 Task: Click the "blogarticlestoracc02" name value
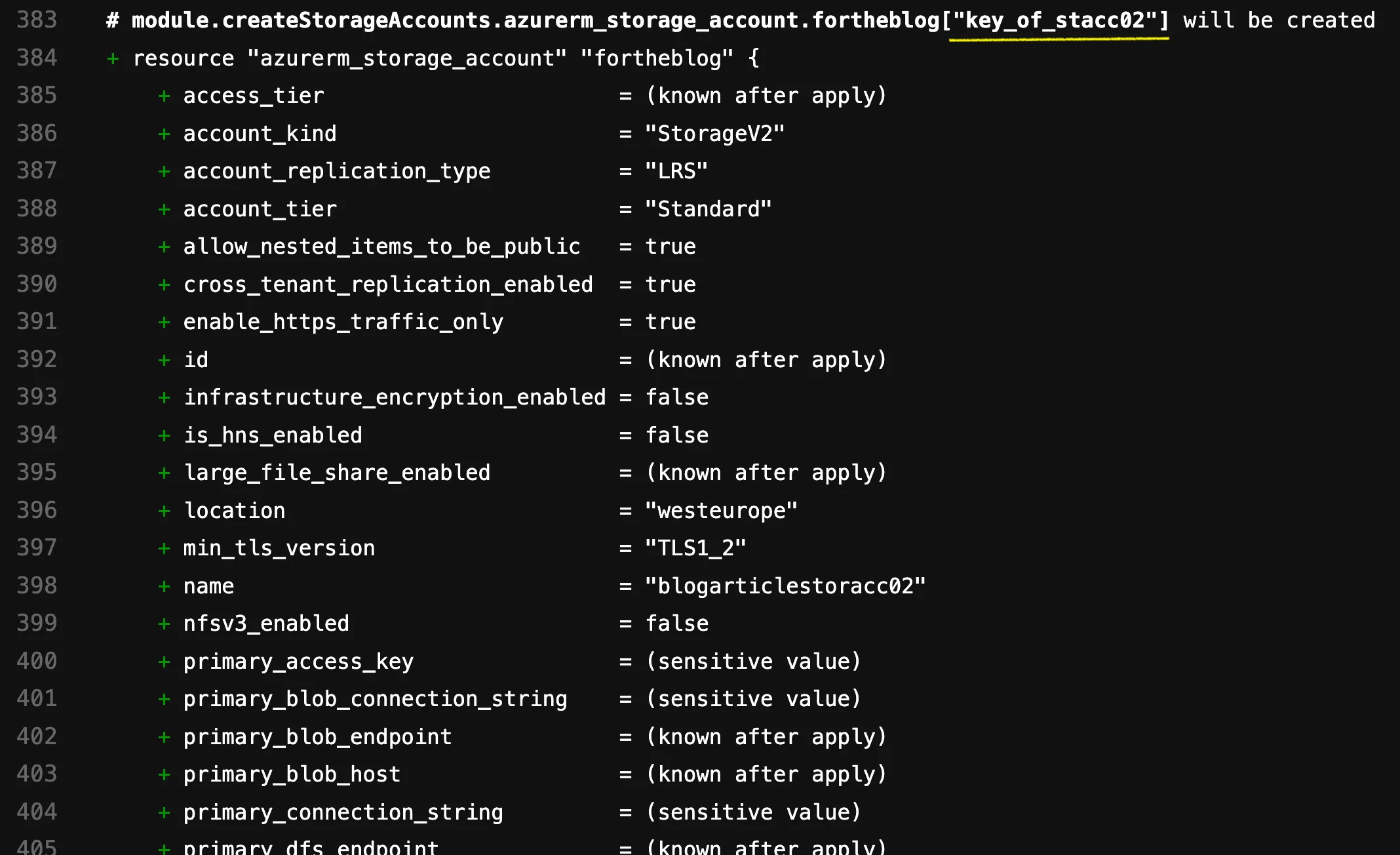tap(785, 586)
